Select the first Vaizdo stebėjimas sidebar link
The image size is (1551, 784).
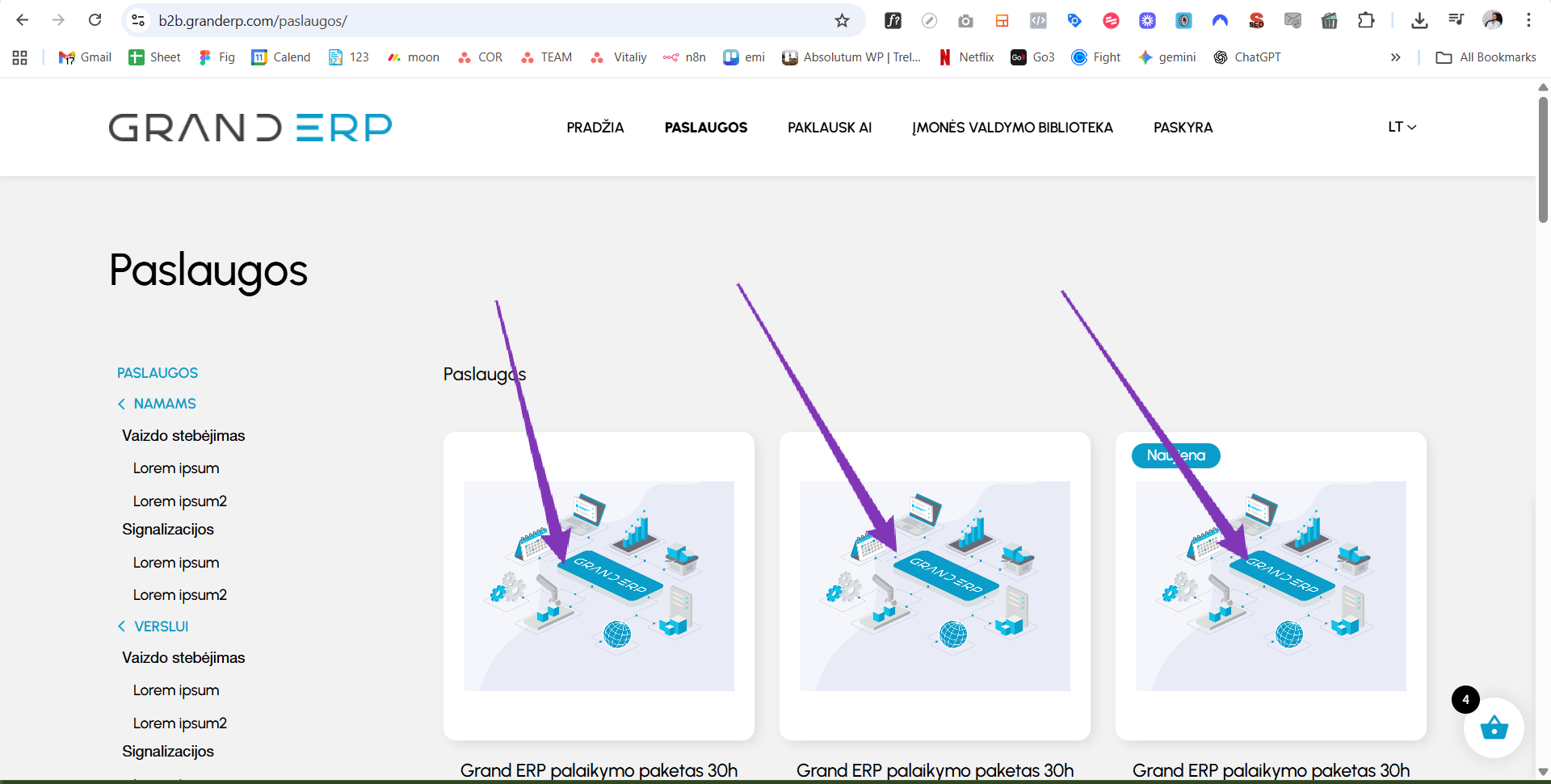183,436
